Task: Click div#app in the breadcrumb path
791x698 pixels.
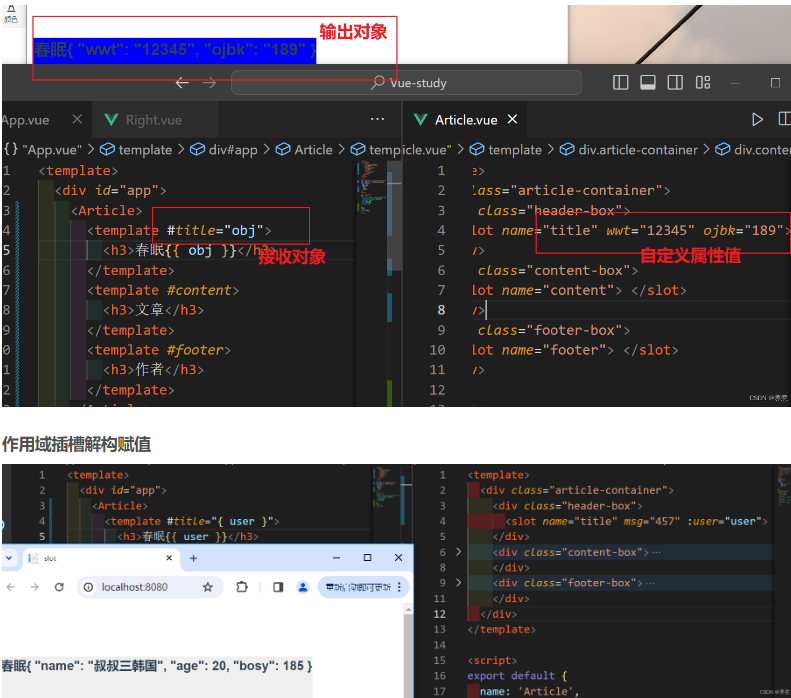Action: click(x=232, y=150)
